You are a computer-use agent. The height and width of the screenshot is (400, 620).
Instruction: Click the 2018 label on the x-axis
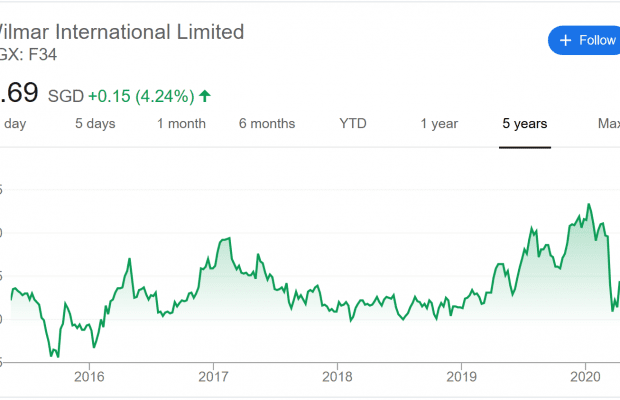[x=337, y=377]
